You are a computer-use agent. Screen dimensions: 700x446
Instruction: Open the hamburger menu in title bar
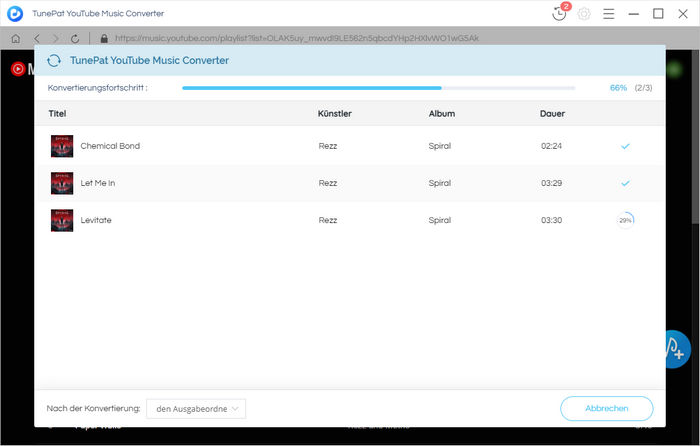(x=608, y=14)
